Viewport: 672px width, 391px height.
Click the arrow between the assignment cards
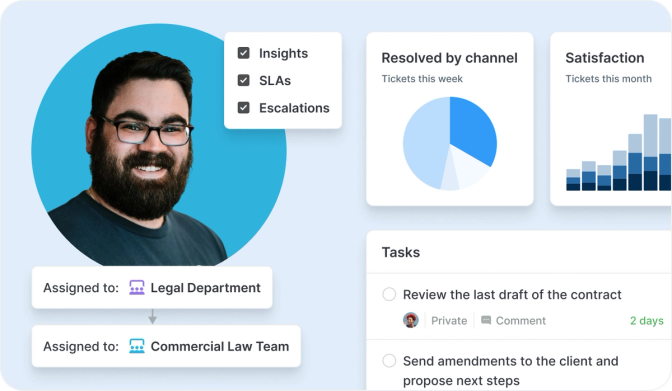[152, 316]
